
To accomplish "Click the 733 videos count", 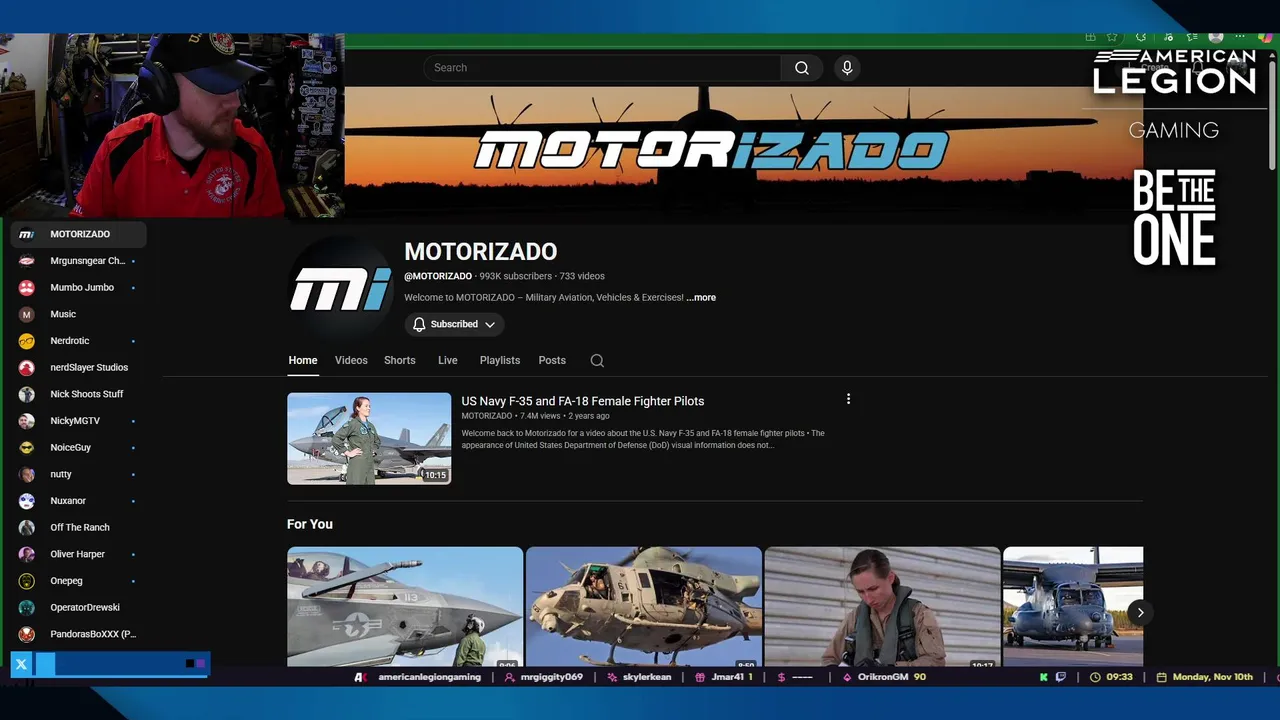I will pyautogui.click(x=582, y=276).
